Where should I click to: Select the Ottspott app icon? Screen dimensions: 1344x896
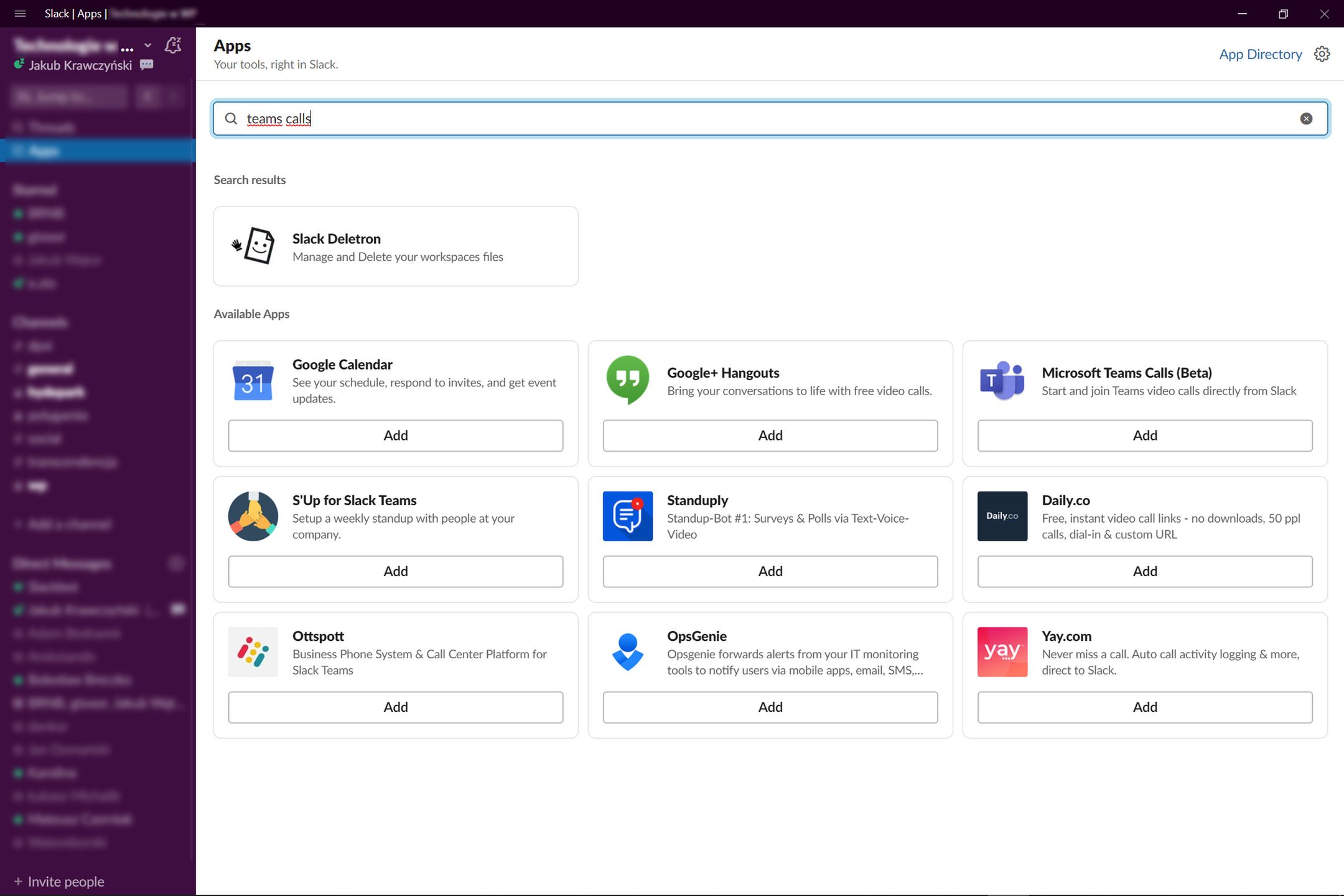253,651
